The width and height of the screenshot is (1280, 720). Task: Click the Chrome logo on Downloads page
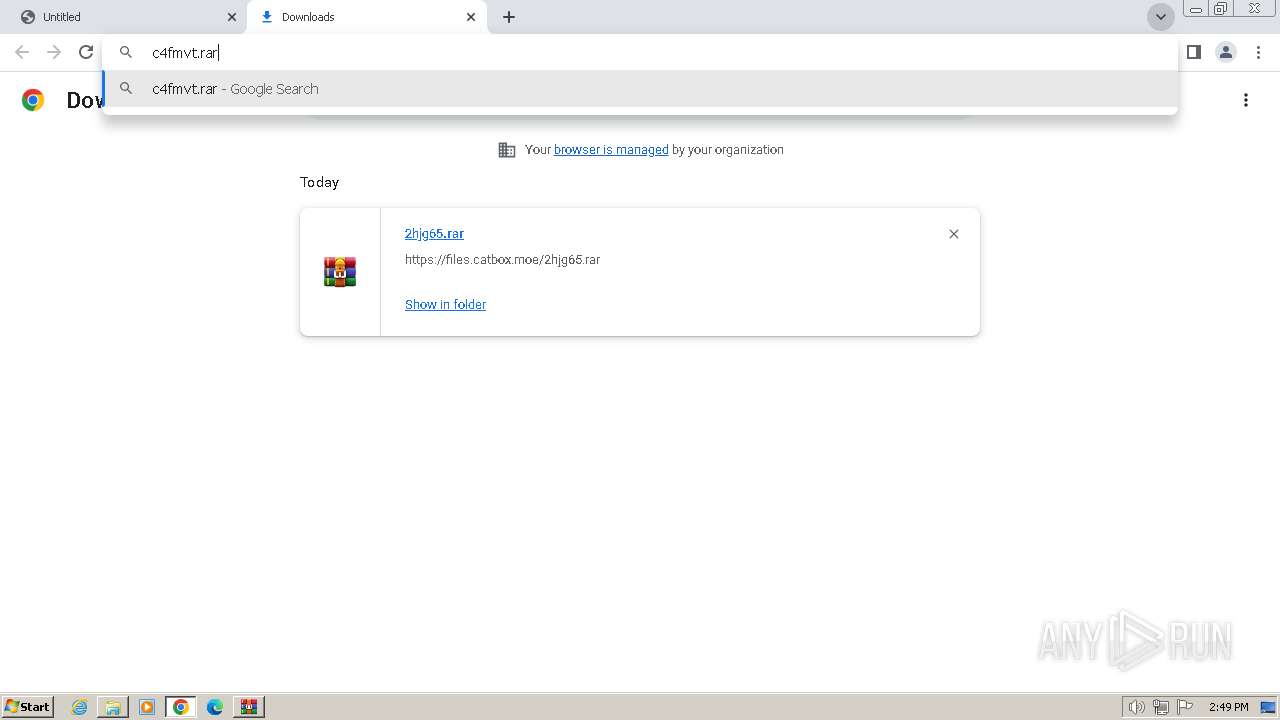[33, 100]
